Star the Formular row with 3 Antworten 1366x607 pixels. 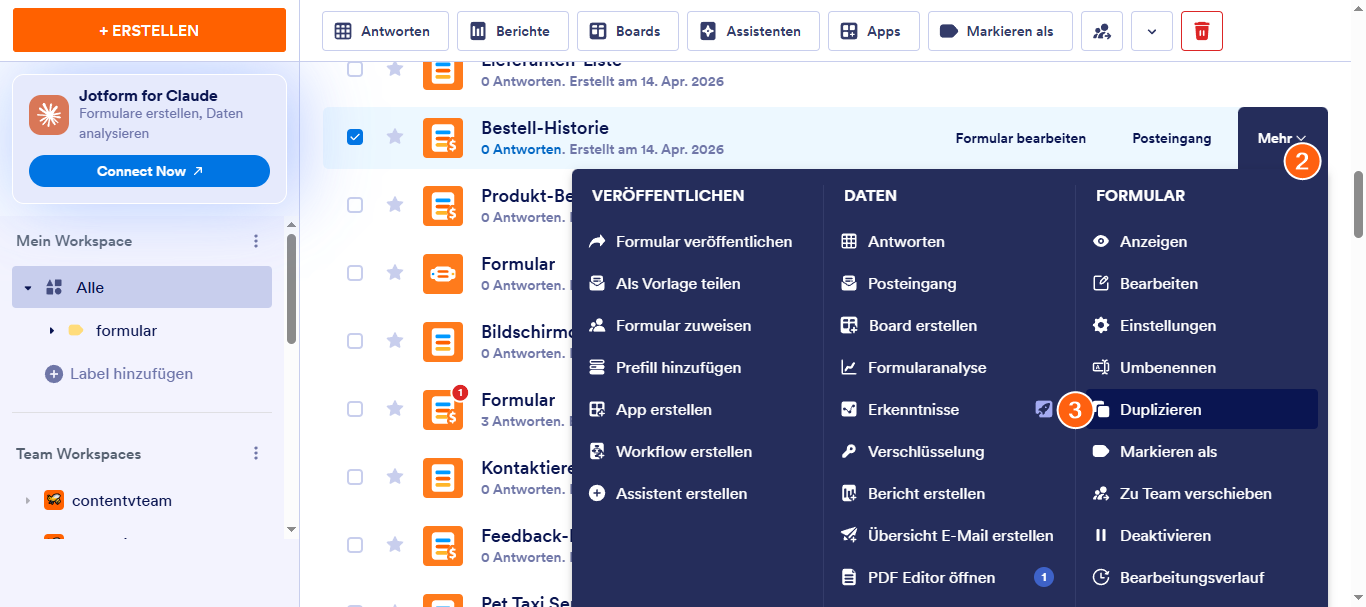[395, 409]
